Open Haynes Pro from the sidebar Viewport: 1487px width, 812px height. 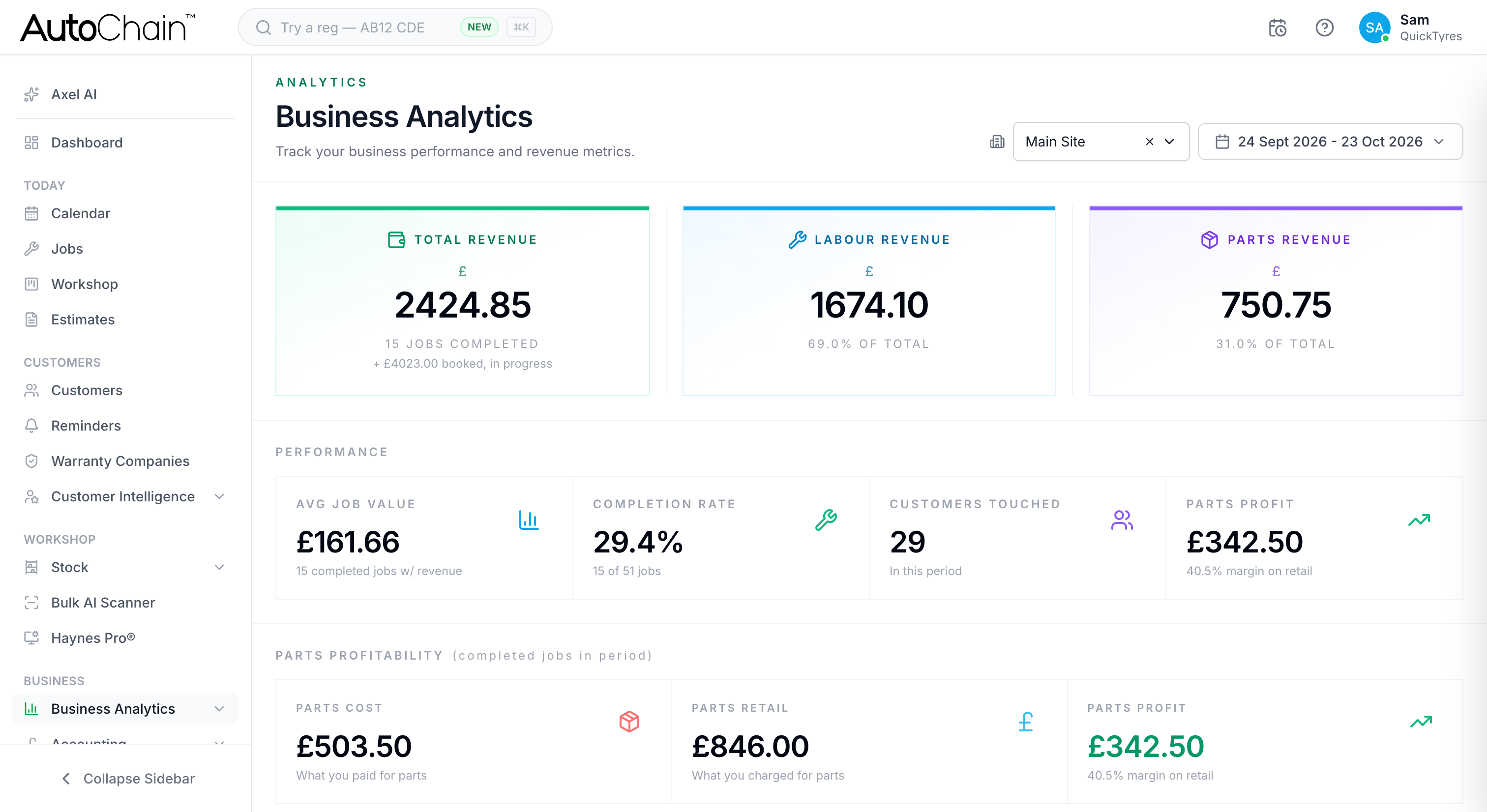[x=125, y=638]
